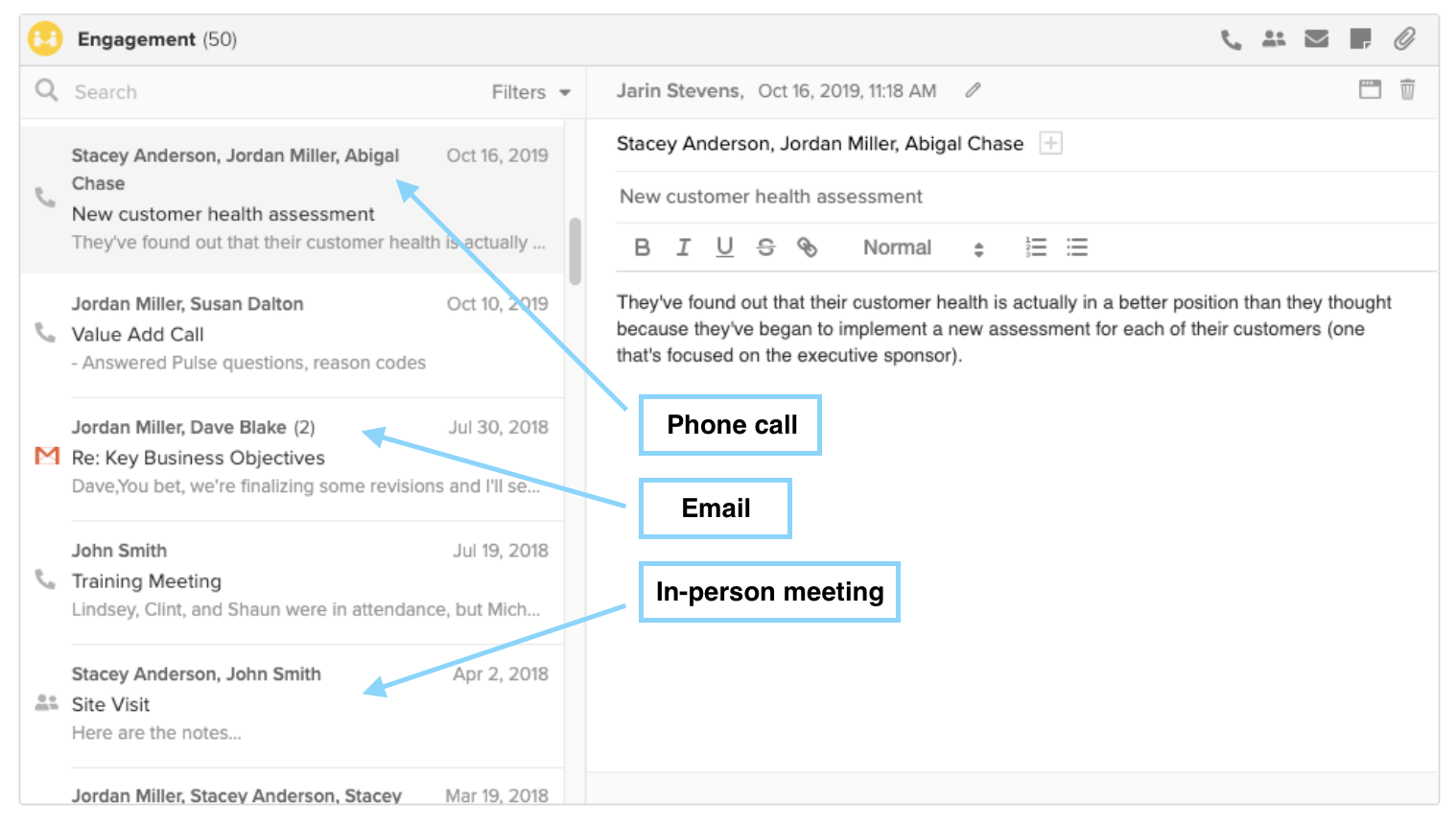Click the Mar 19, 2018 date
The image size is (1456, 827).
[497, 795]
